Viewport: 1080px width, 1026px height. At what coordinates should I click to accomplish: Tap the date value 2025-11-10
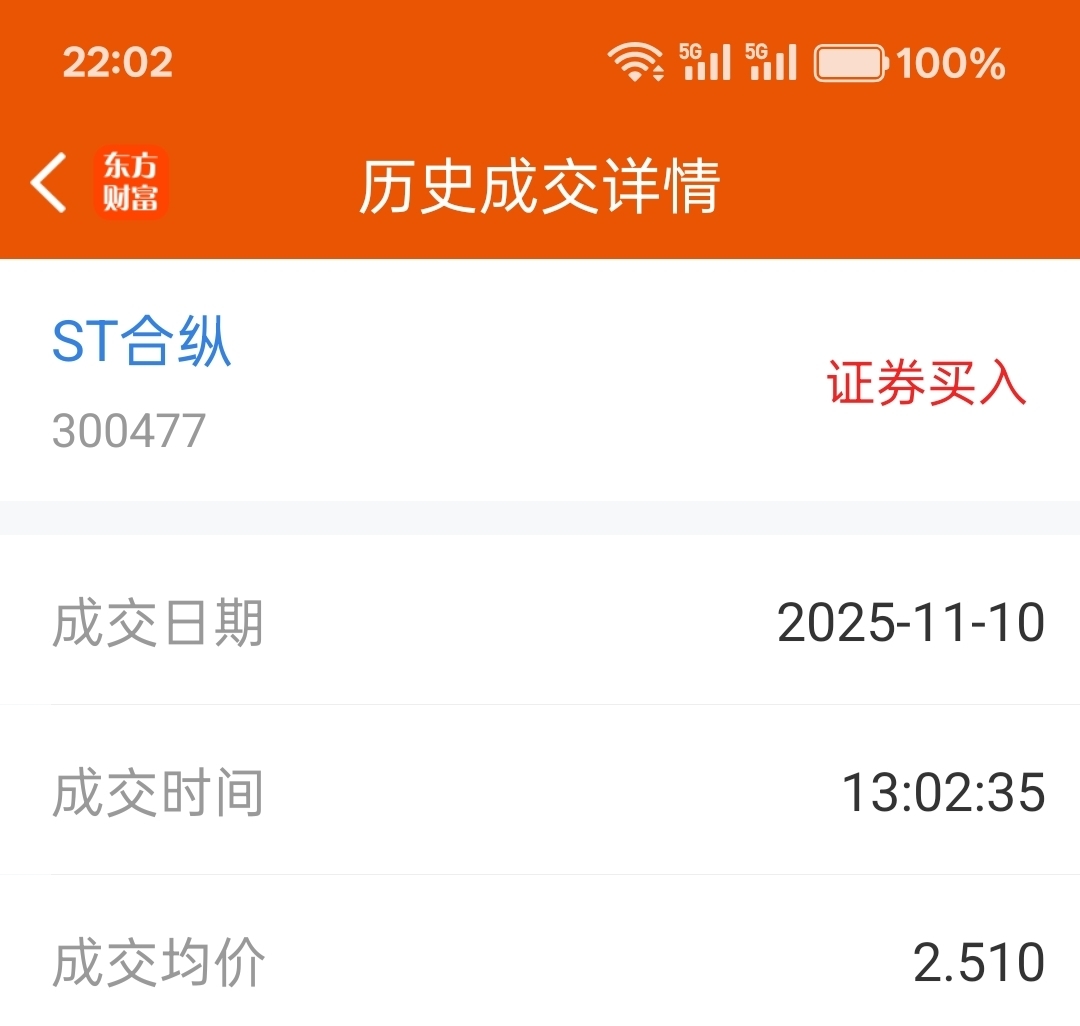click(911, 623)
